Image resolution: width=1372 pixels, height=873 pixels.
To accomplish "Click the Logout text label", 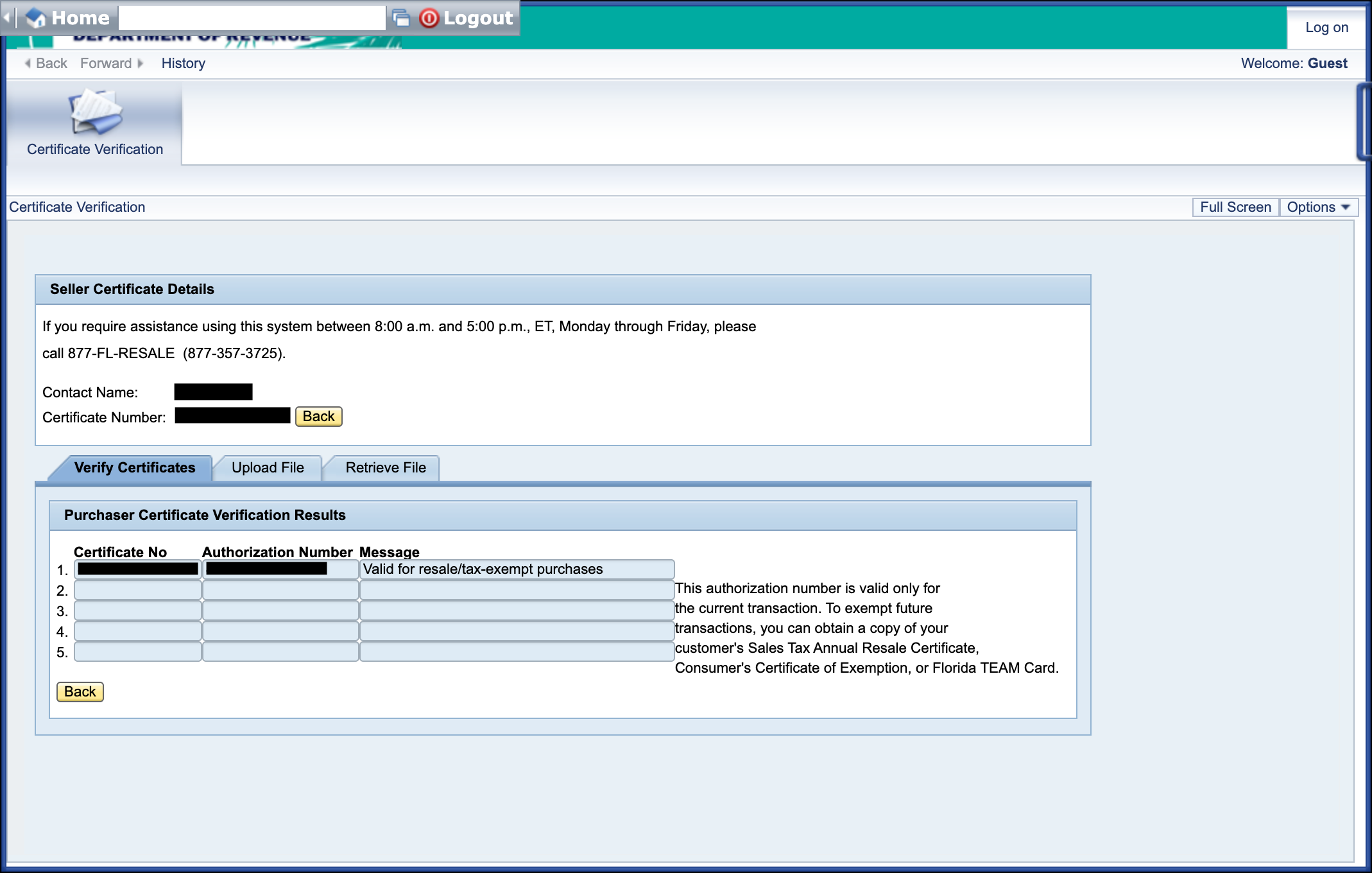I will 478,18.
